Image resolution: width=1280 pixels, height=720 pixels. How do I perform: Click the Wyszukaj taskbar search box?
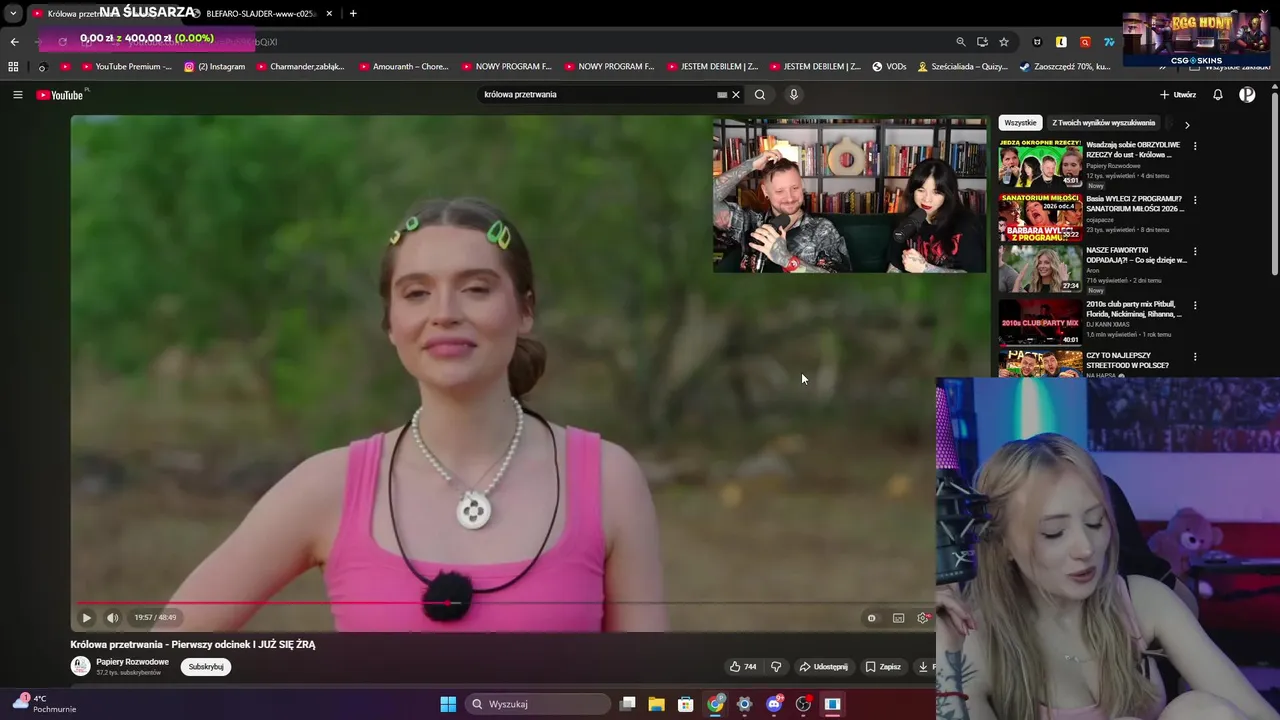pyautogui.click(x=538, y=704)
